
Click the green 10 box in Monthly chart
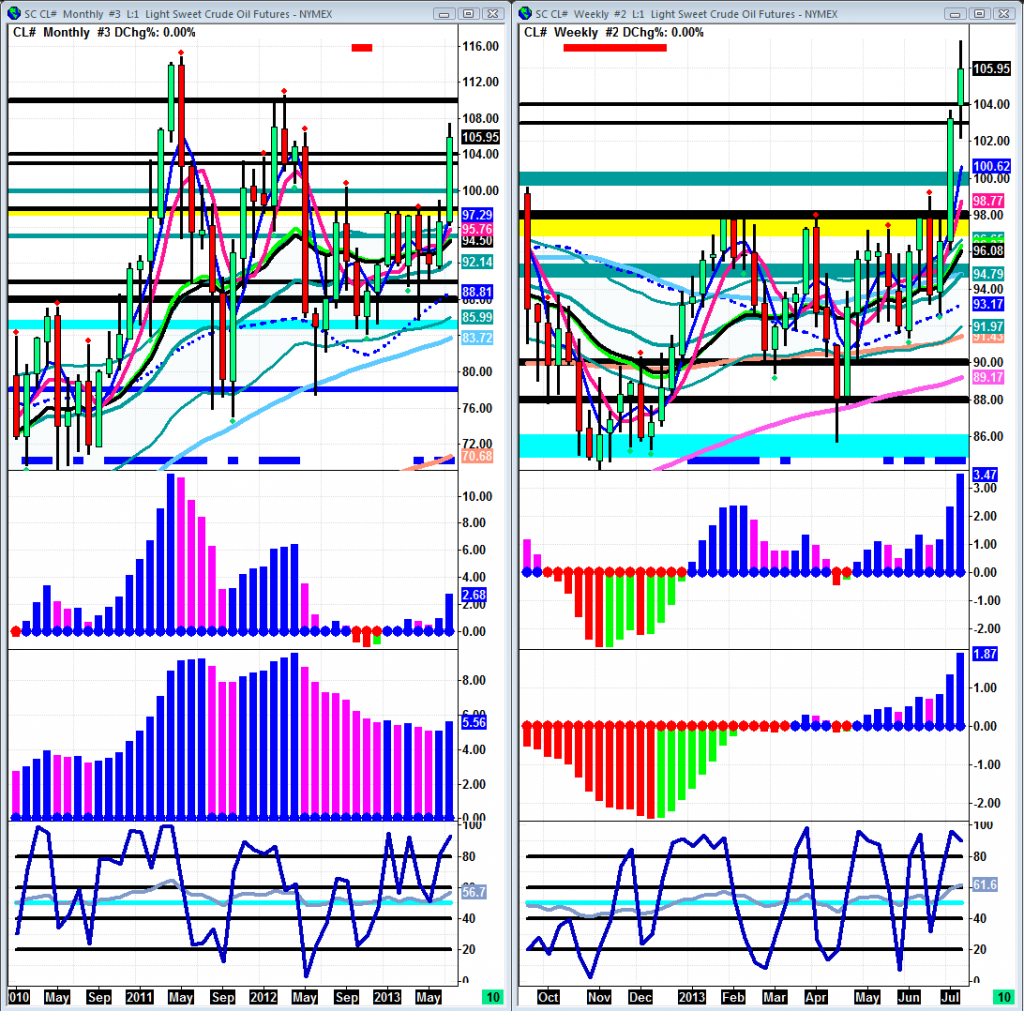pos(493,997)
